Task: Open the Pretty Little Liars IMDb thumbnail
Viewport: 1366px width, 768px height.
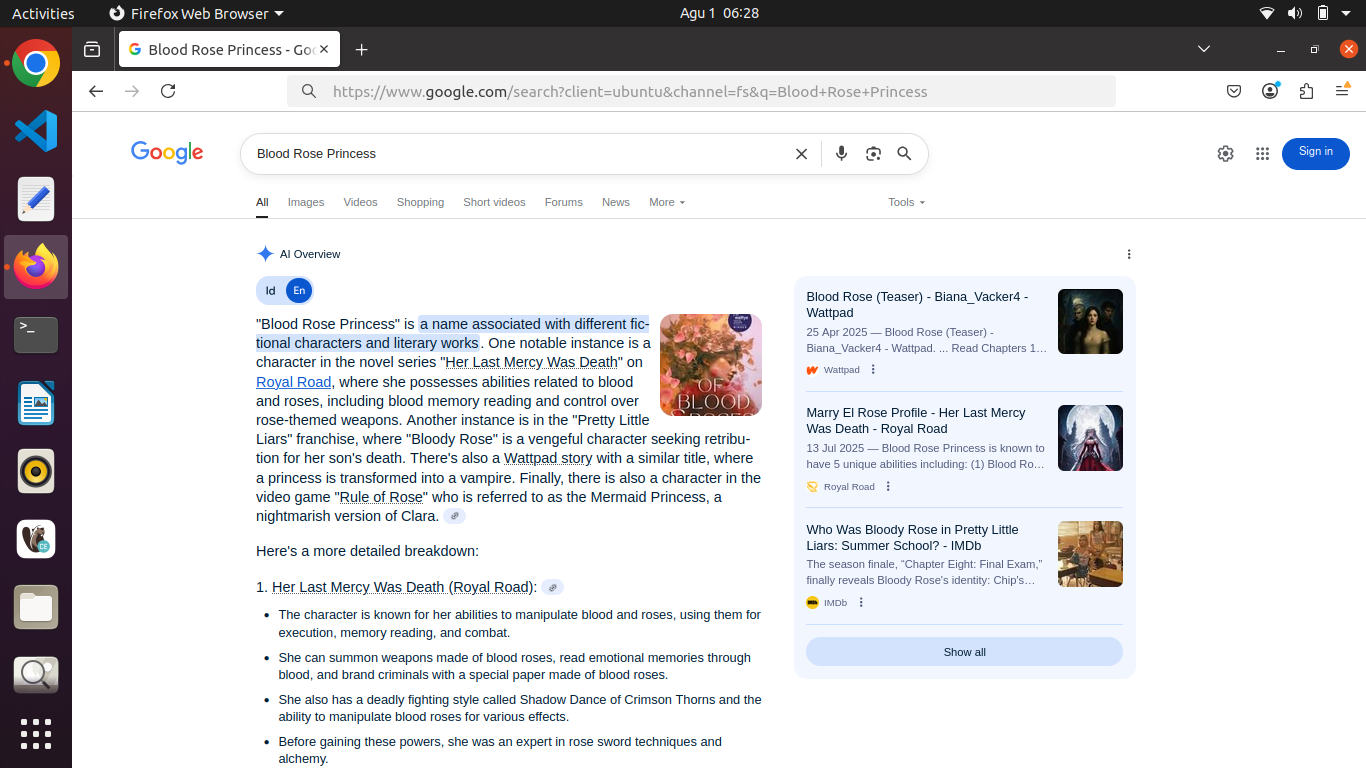Action: pyautogui.click(x=1090, y=554)
